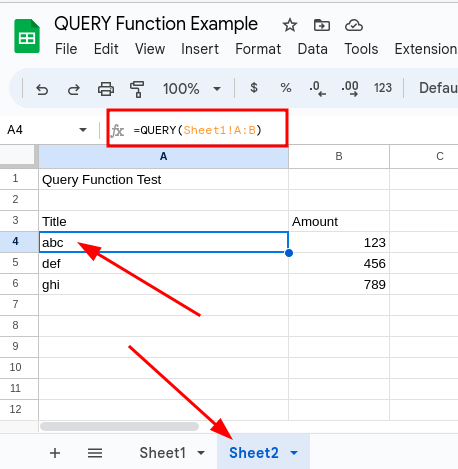The width and height of the screenshot is (458, 469).
Task: Click the 'Title' cell
Action: [163, 221]
